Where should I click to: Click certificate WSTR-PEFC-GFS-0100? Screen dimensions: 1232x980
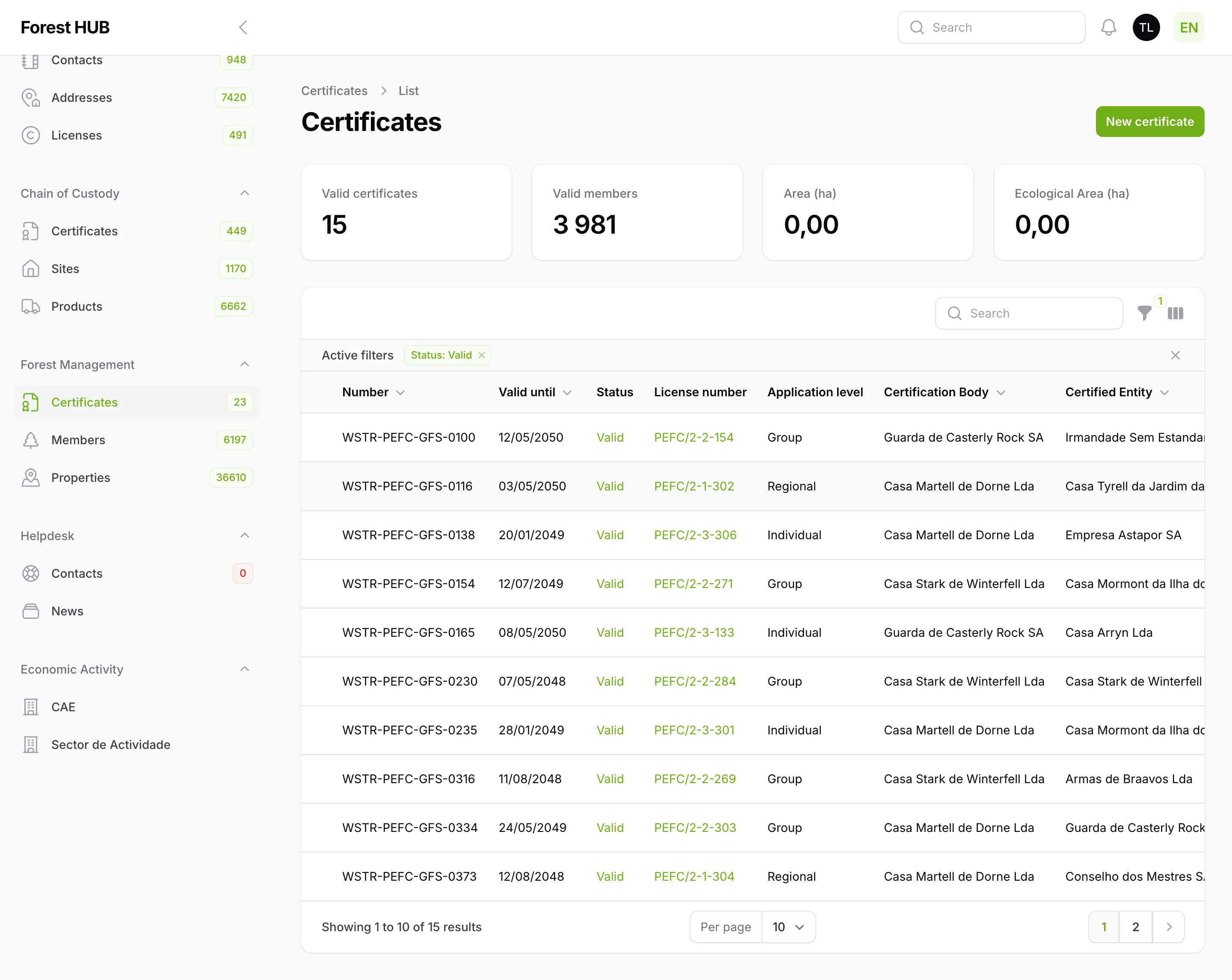(409, 437)
